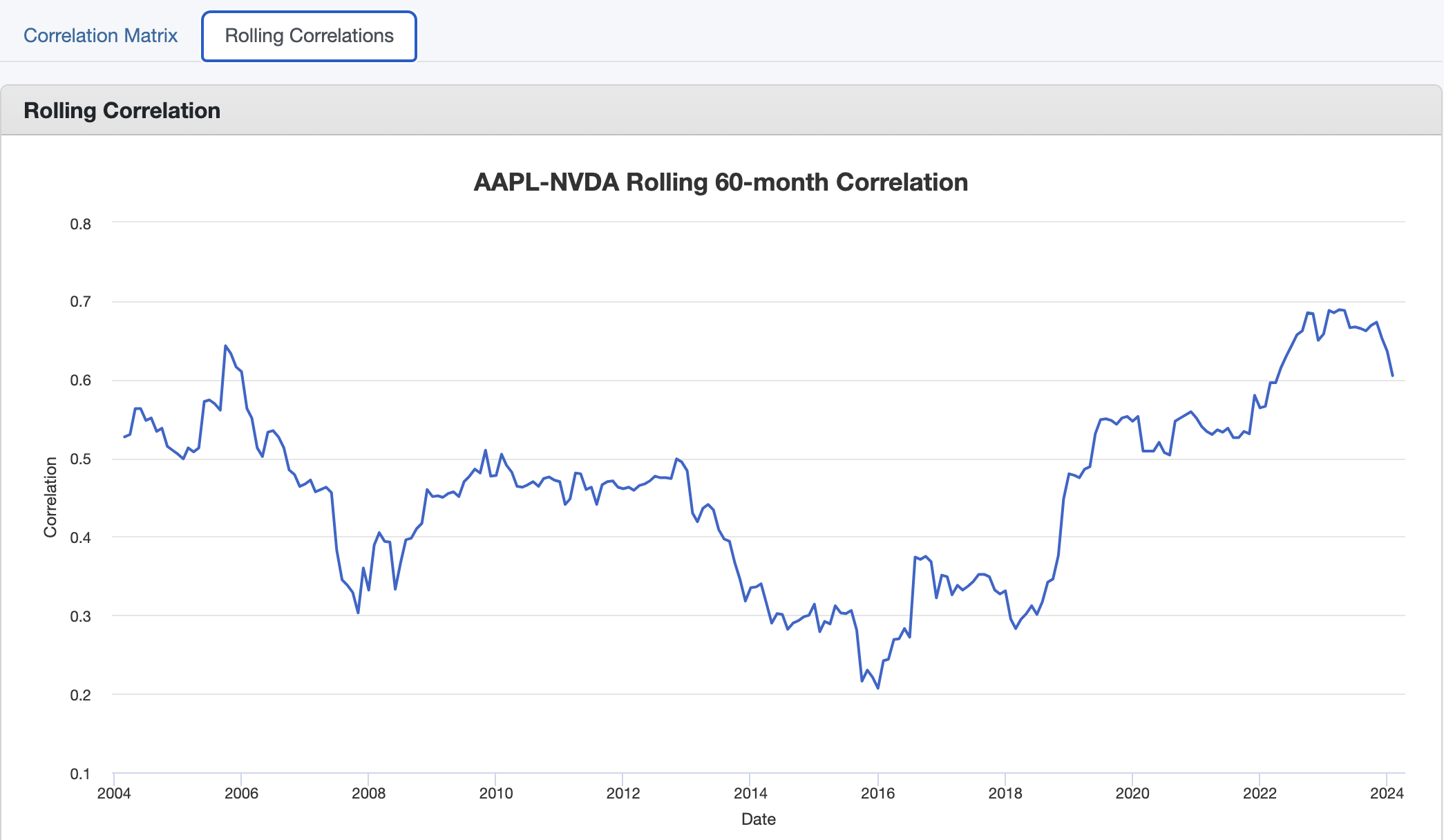Switch to the Correlation Matrix tab
1444x840 pixels.
pos(101,35)
